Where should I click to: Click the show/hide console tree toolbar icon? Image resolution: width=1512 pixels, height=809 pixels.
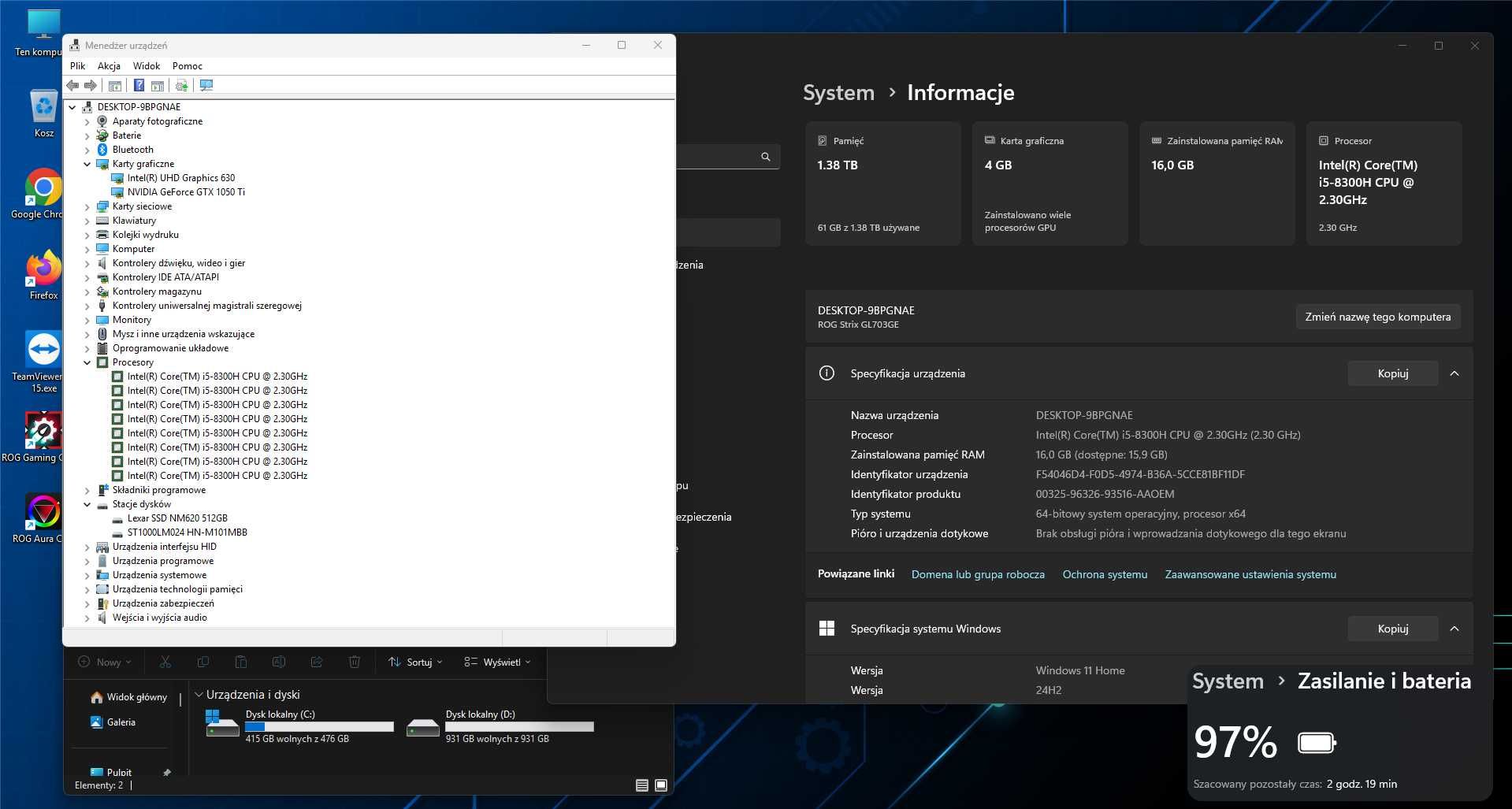(115, 85)
